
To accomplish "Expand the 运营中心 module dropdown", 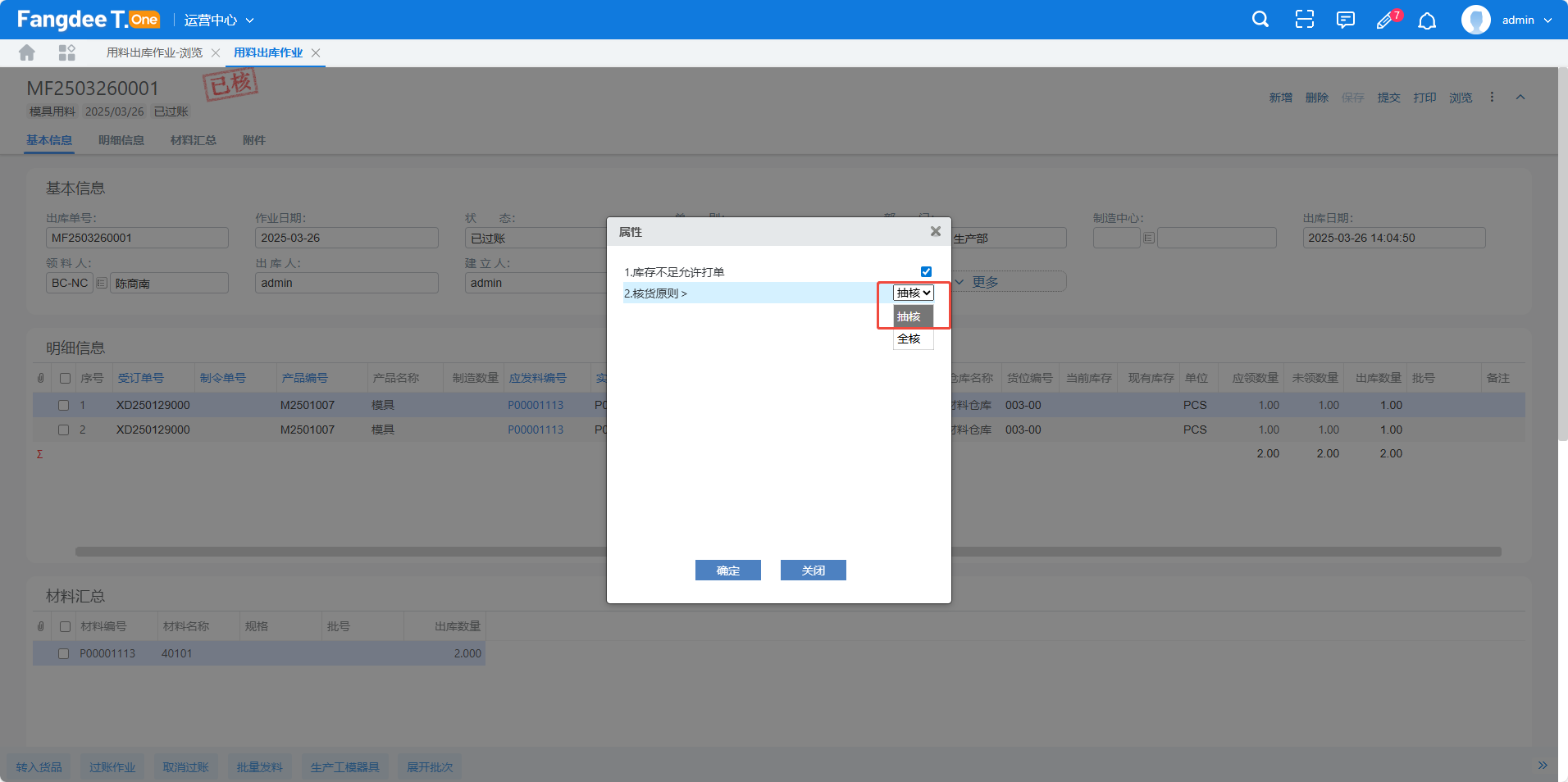I will [x=219, y=20].
